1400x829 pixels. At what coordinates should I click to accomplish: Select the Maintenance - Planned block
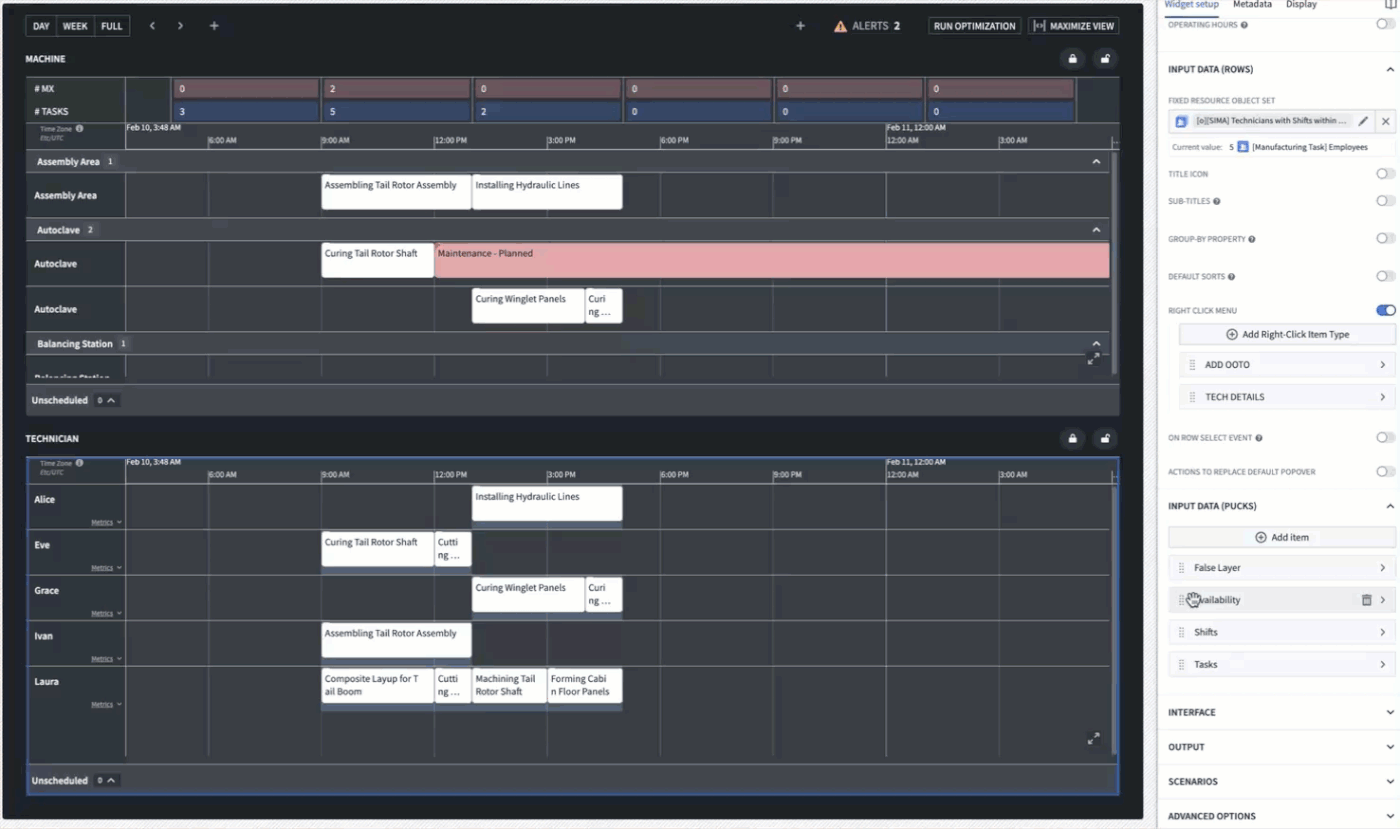[x=772, y=260]
